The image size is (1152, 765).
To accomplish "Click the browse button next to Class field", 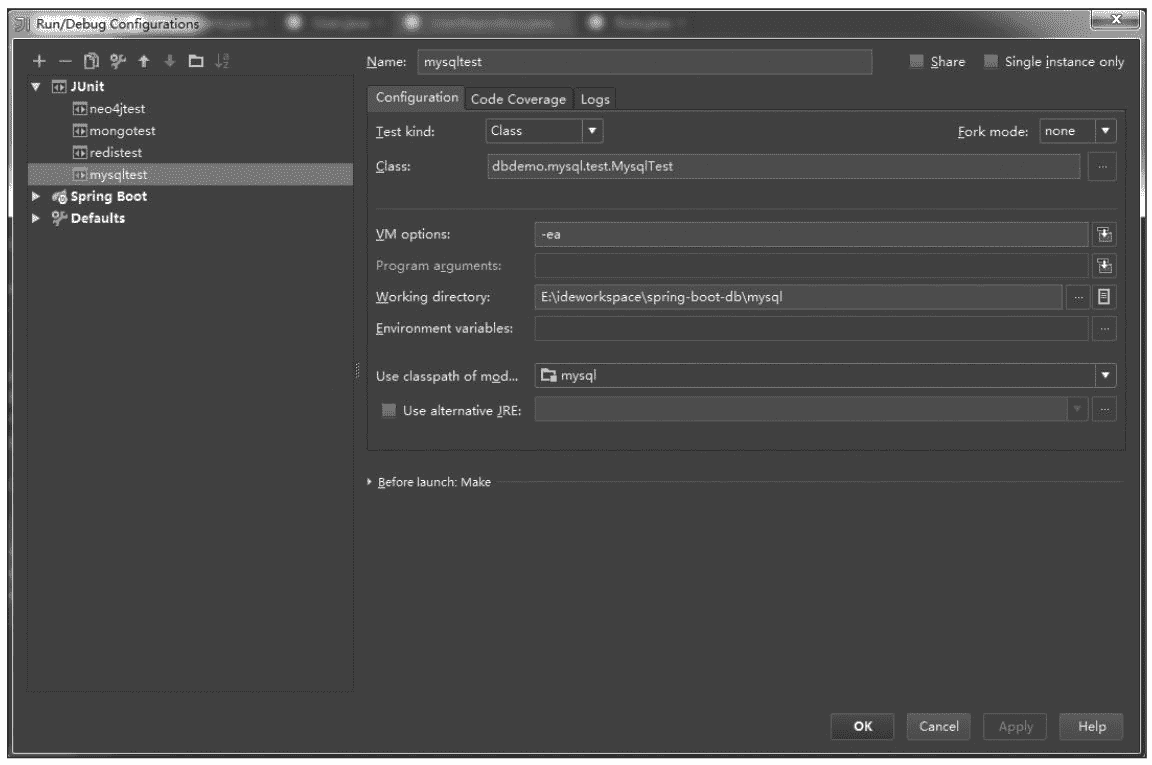I will point(1101,167).
